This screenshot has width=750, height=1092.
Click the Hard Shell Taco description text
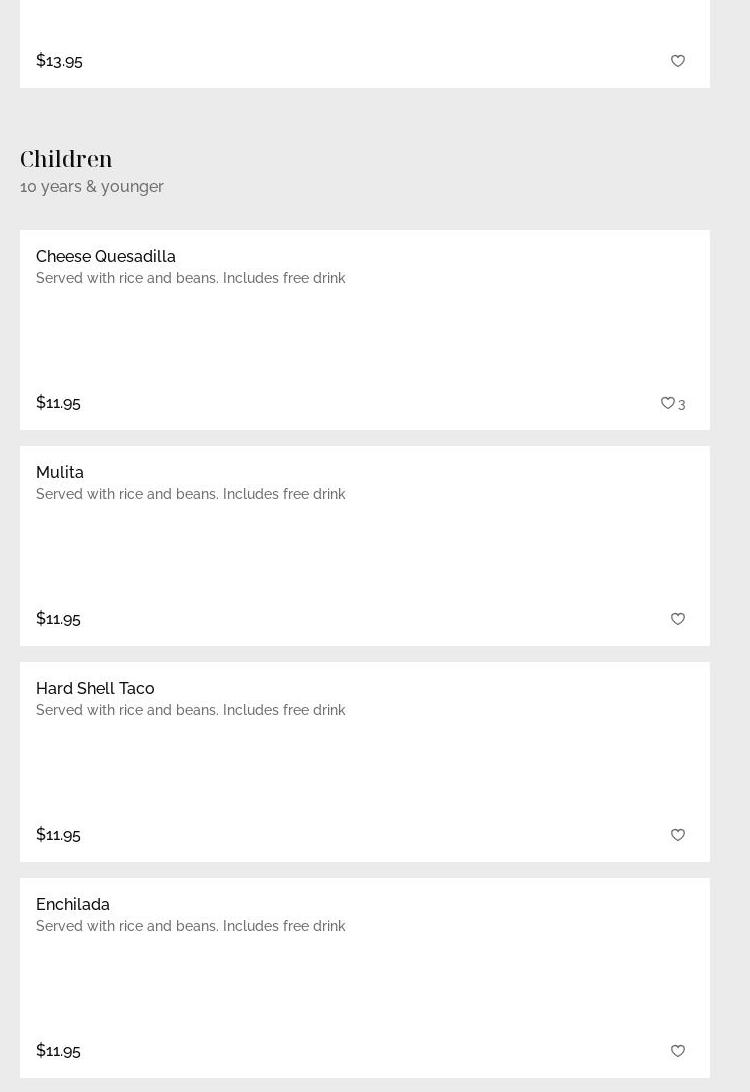[191, 710]
